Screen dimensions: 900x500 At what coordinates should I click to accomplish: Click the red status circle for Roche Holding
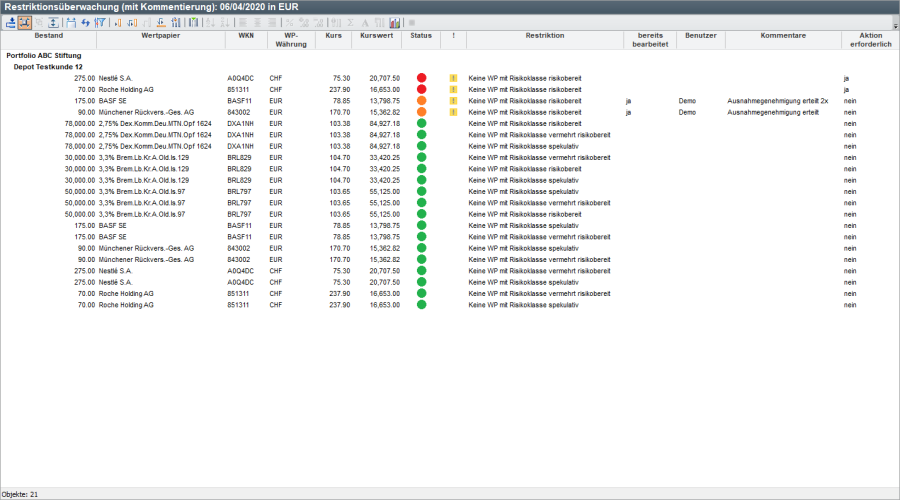pyautogui.click(x=421, y=89)
